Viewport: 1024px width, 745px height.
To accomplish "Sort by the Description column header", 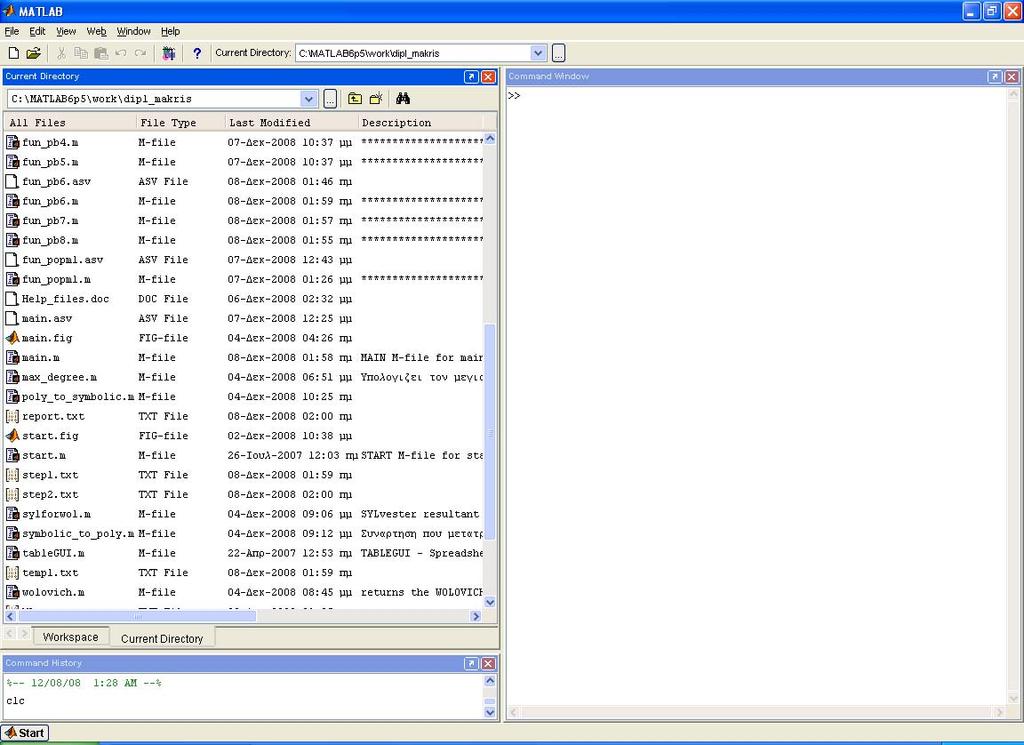I will 421,123.
